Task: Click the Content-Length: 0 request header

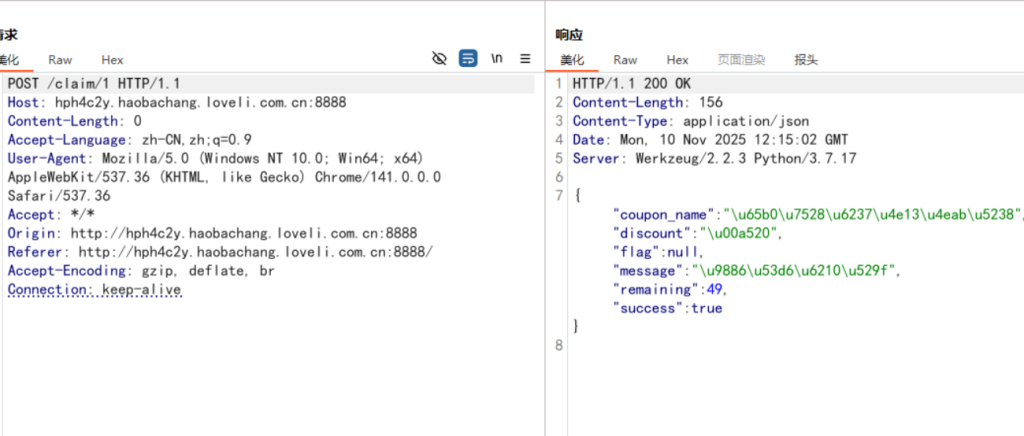Action: [74, 121]
